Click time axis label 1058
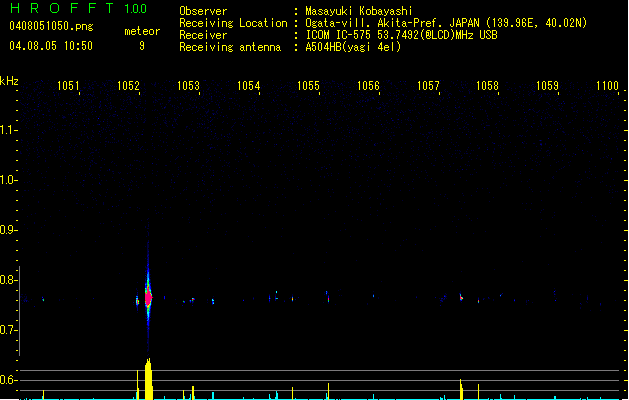629x400 pixels. click(487, 85)
